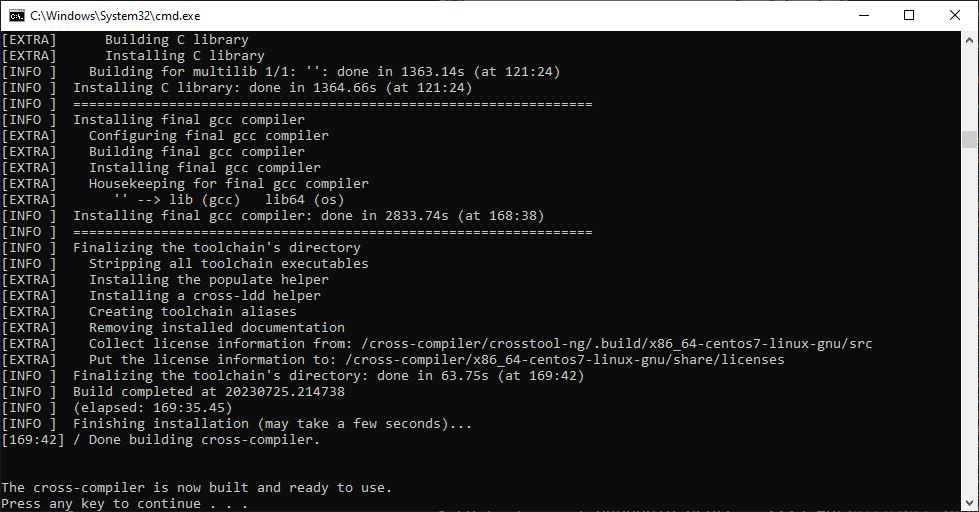Click the "Finishing installation" log line

272,423
